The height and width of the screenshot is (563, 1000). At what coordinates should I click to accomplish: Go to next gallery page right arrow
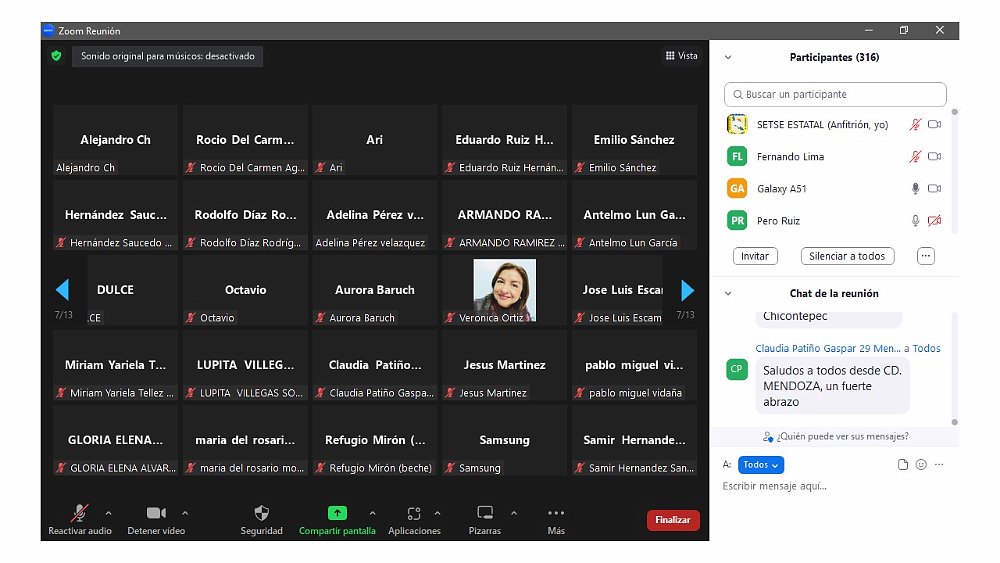pyautogui.click(x=687, y=290)
